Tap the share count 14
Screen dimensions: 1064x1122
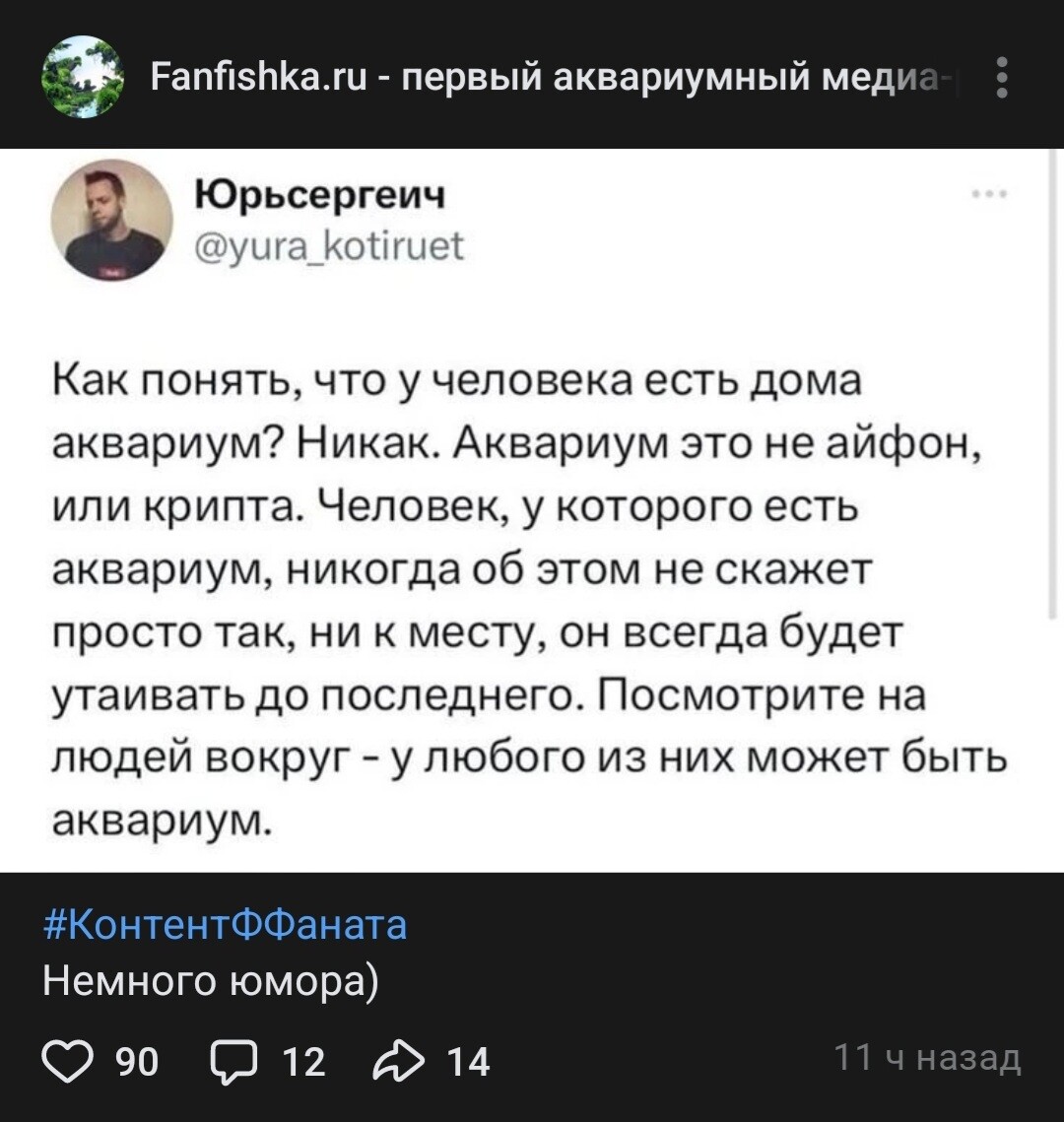tap(468, 1061)
